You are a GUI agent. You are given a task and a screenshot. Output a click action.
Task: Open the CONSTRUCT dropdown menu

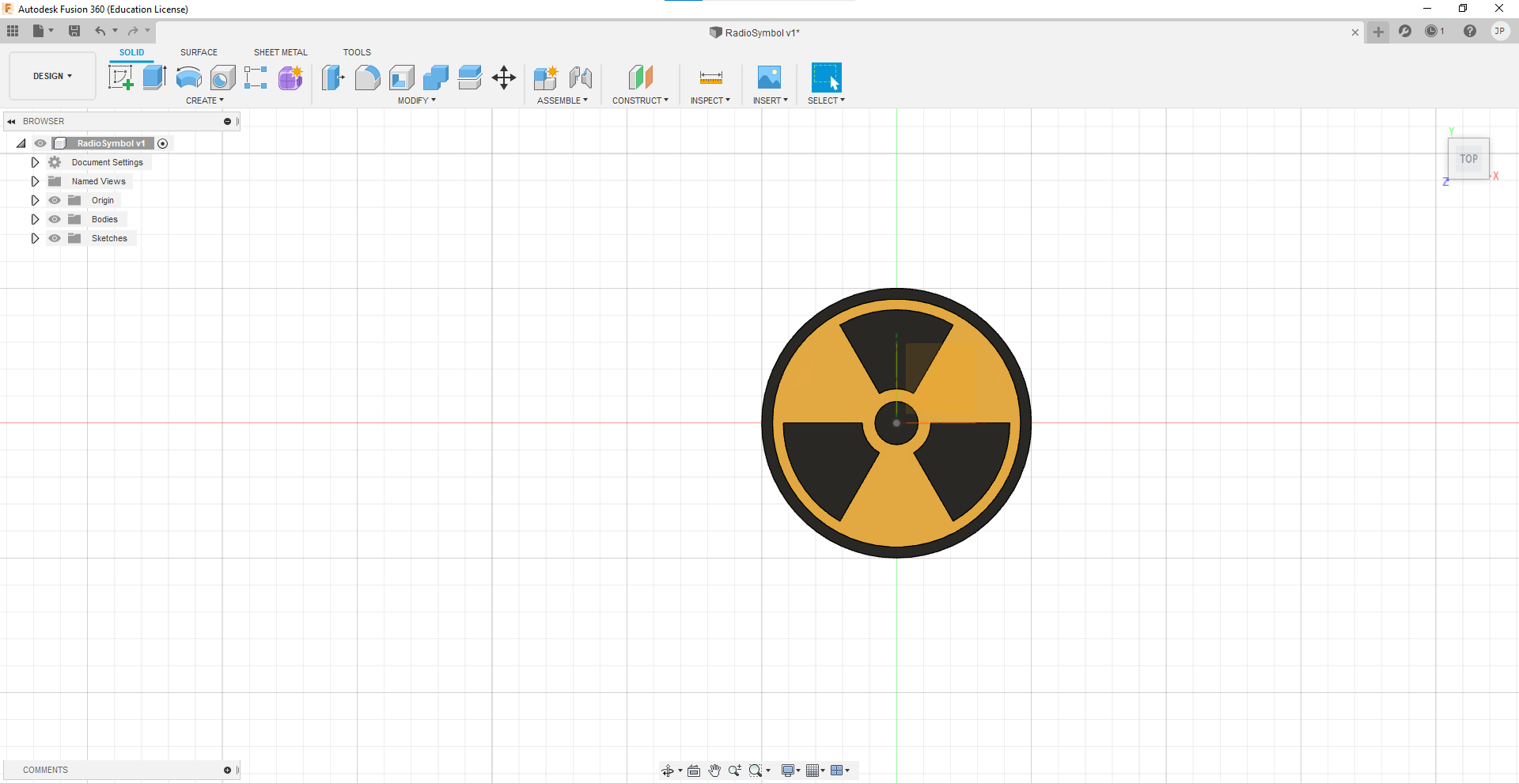coord(640,100)
